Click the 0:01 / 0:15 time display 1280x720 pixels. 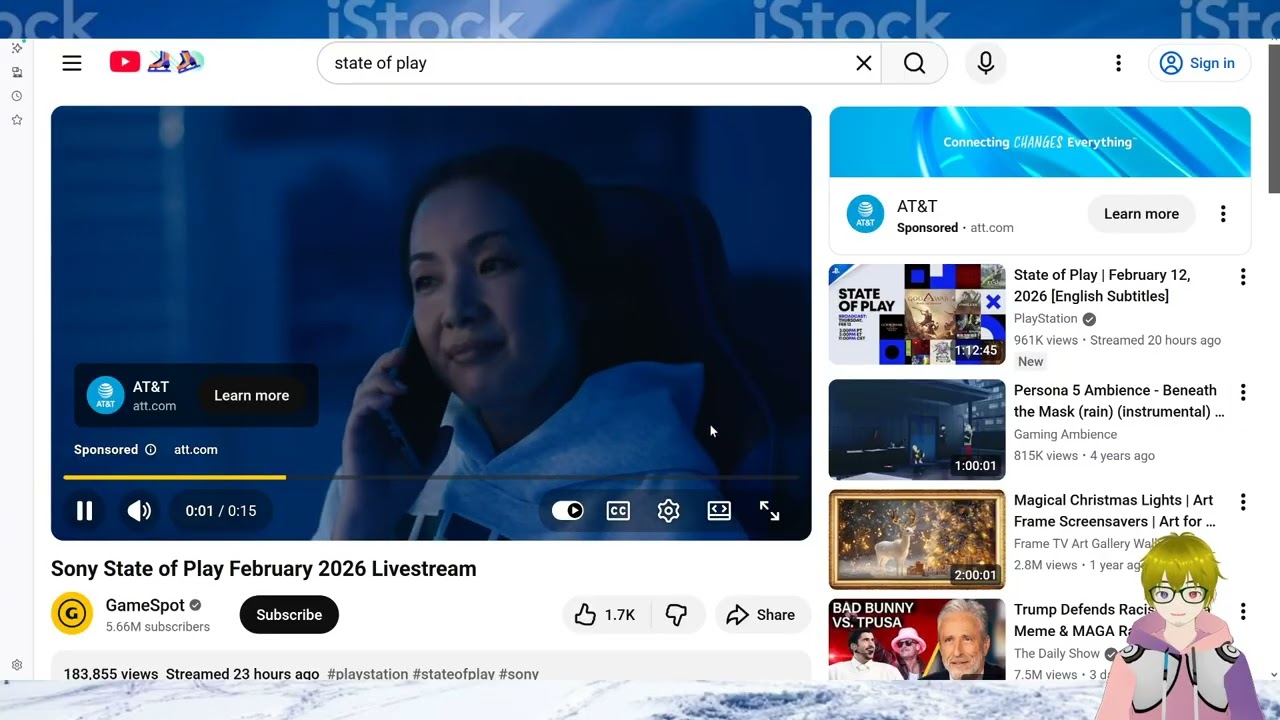[x=221, y=511]
